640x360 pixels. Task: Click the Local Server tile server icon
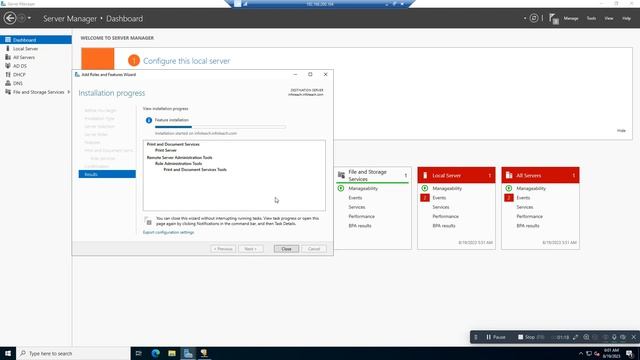tap(425, 175)
